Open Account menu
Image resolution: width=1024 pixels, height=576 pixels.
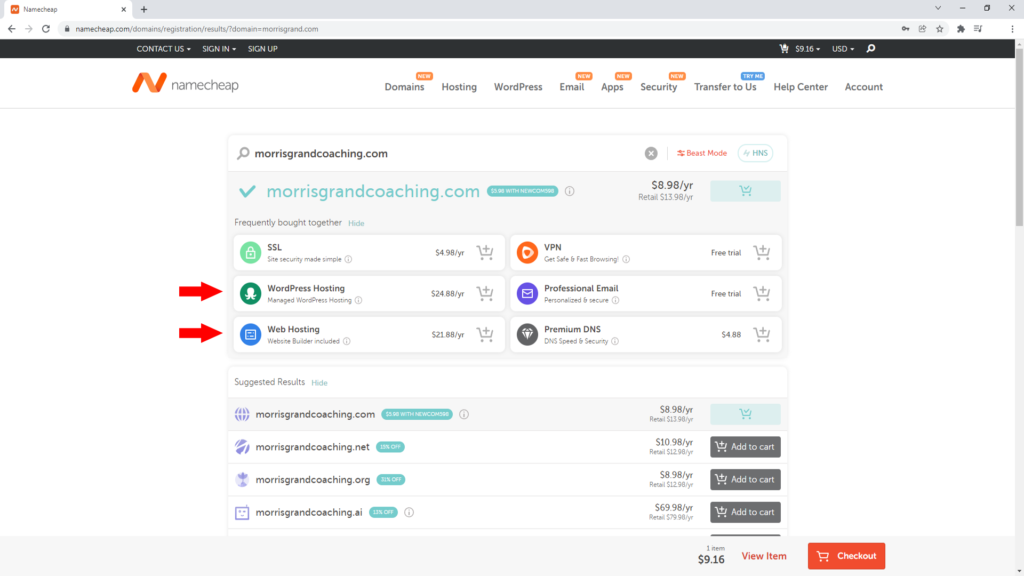(x=863, y=87)
